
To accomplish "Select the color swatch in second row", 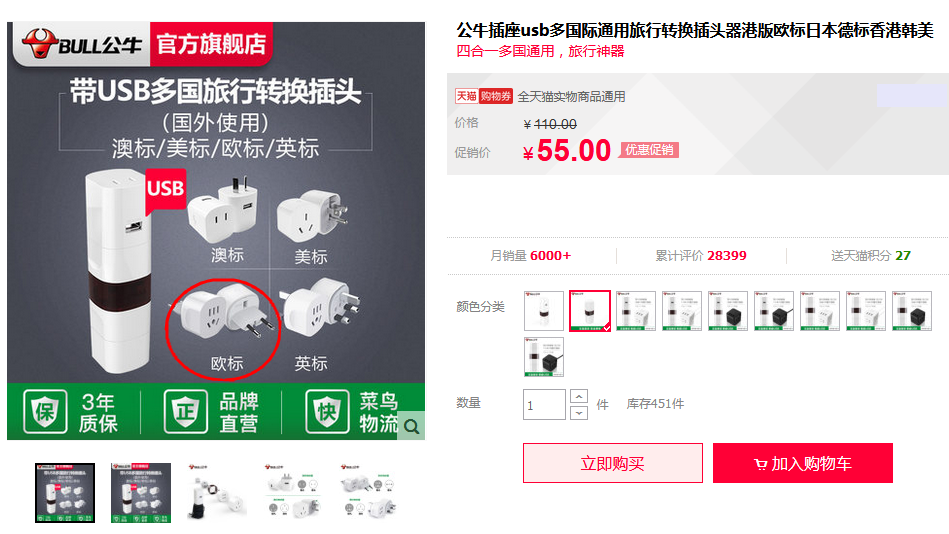I will point(543,357).
